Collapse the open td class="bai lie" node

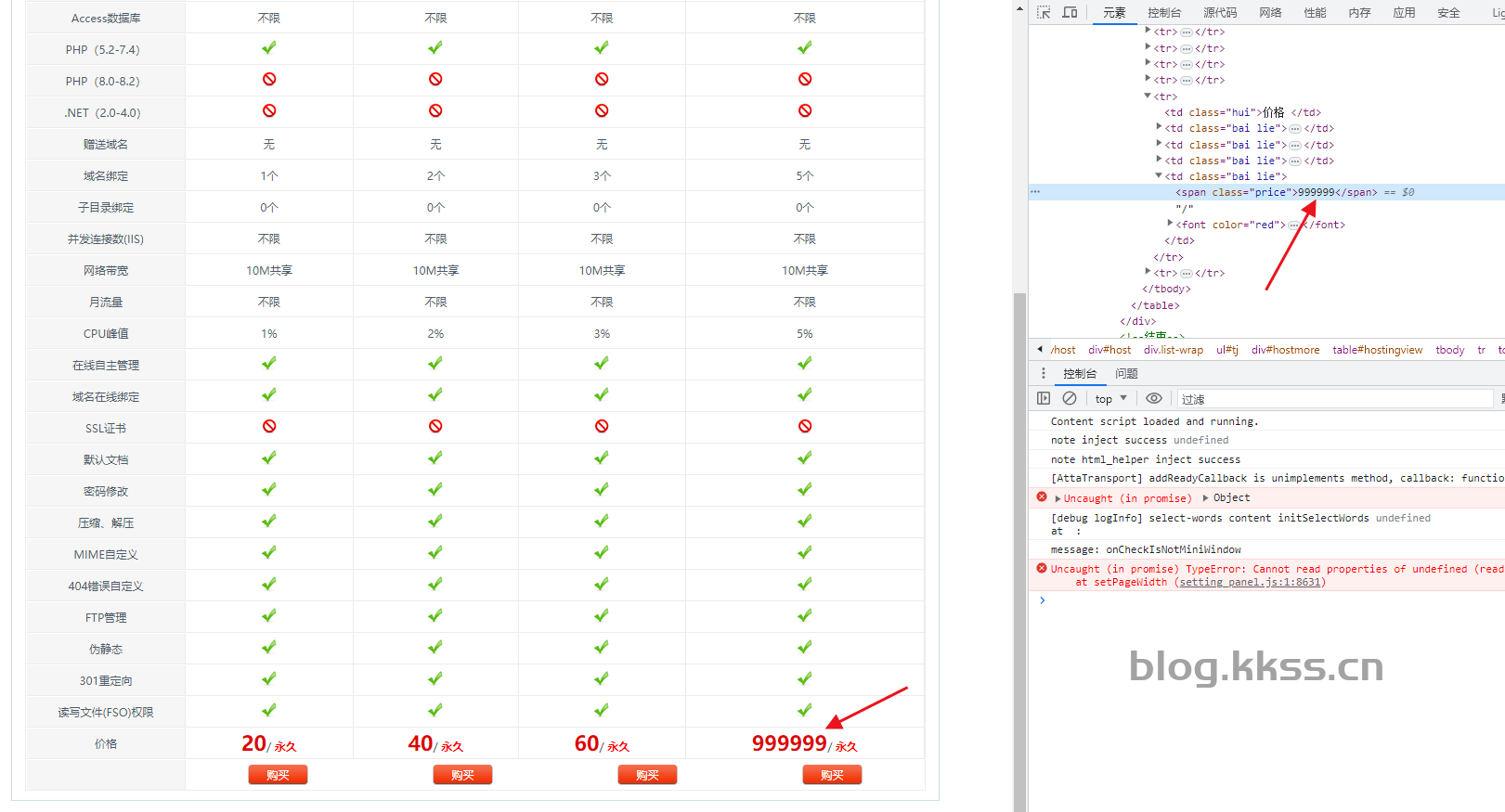tap(1159, 175)
